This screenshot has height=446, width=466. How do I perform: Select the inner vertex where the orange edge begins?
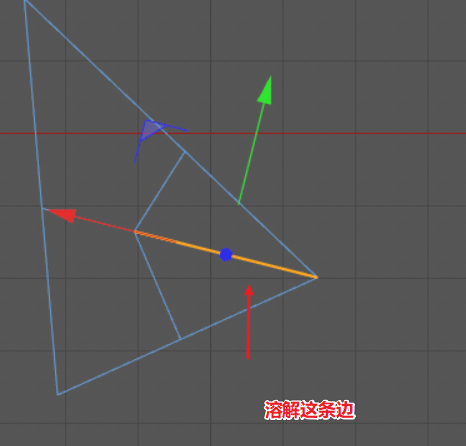pyautogui.click(x=135, y=231)
